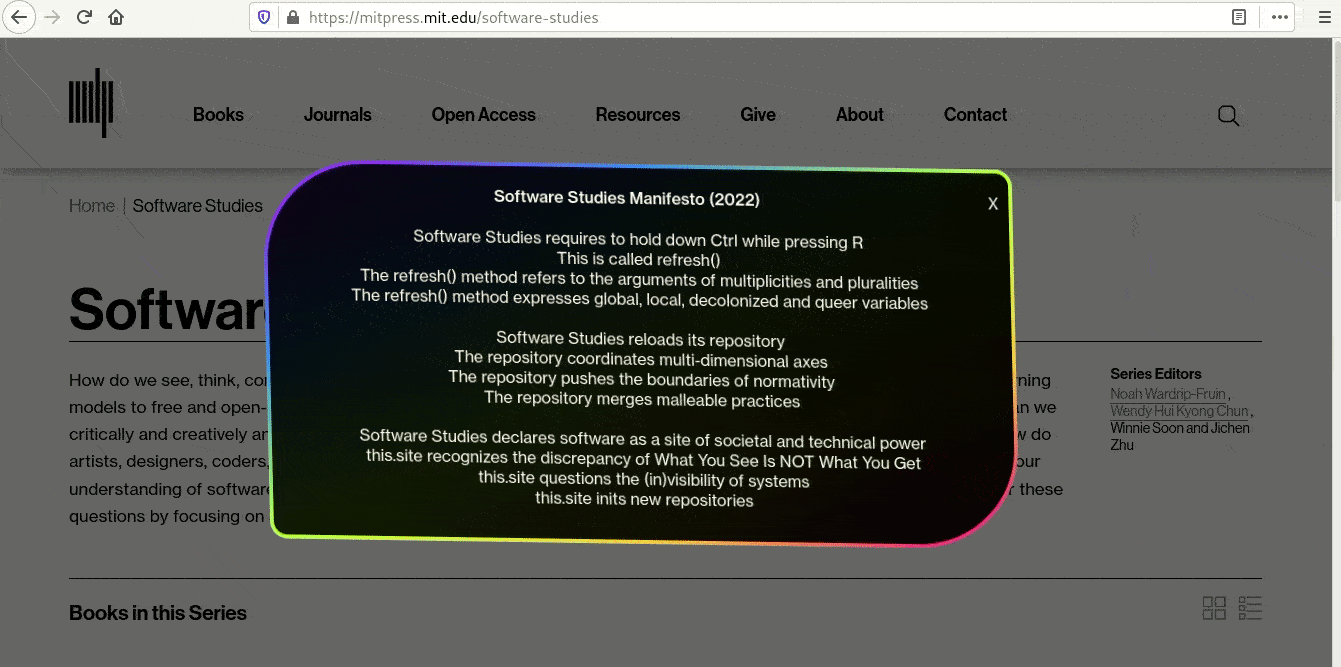Click the line 'This is called refresh()'
1341x667 pixels.
point(638,259)
